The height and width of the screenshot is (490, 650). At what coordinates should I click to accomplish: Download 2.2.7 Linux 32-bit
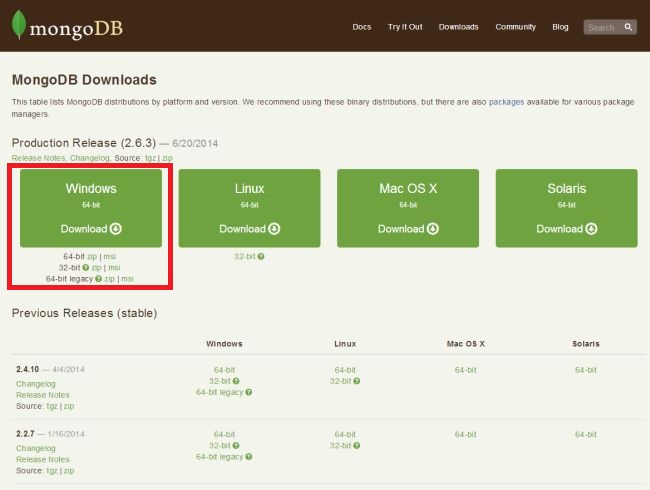coord(340,446)
